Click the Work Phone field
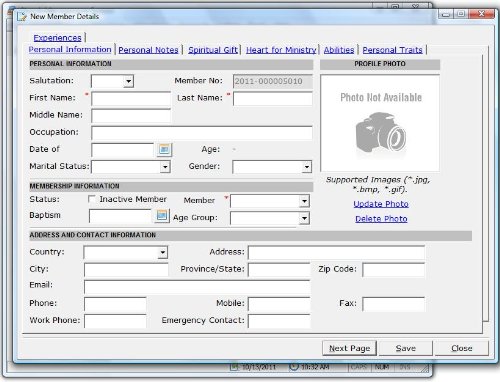This screenshot has width=500, height=382. [x=115, y=321]
